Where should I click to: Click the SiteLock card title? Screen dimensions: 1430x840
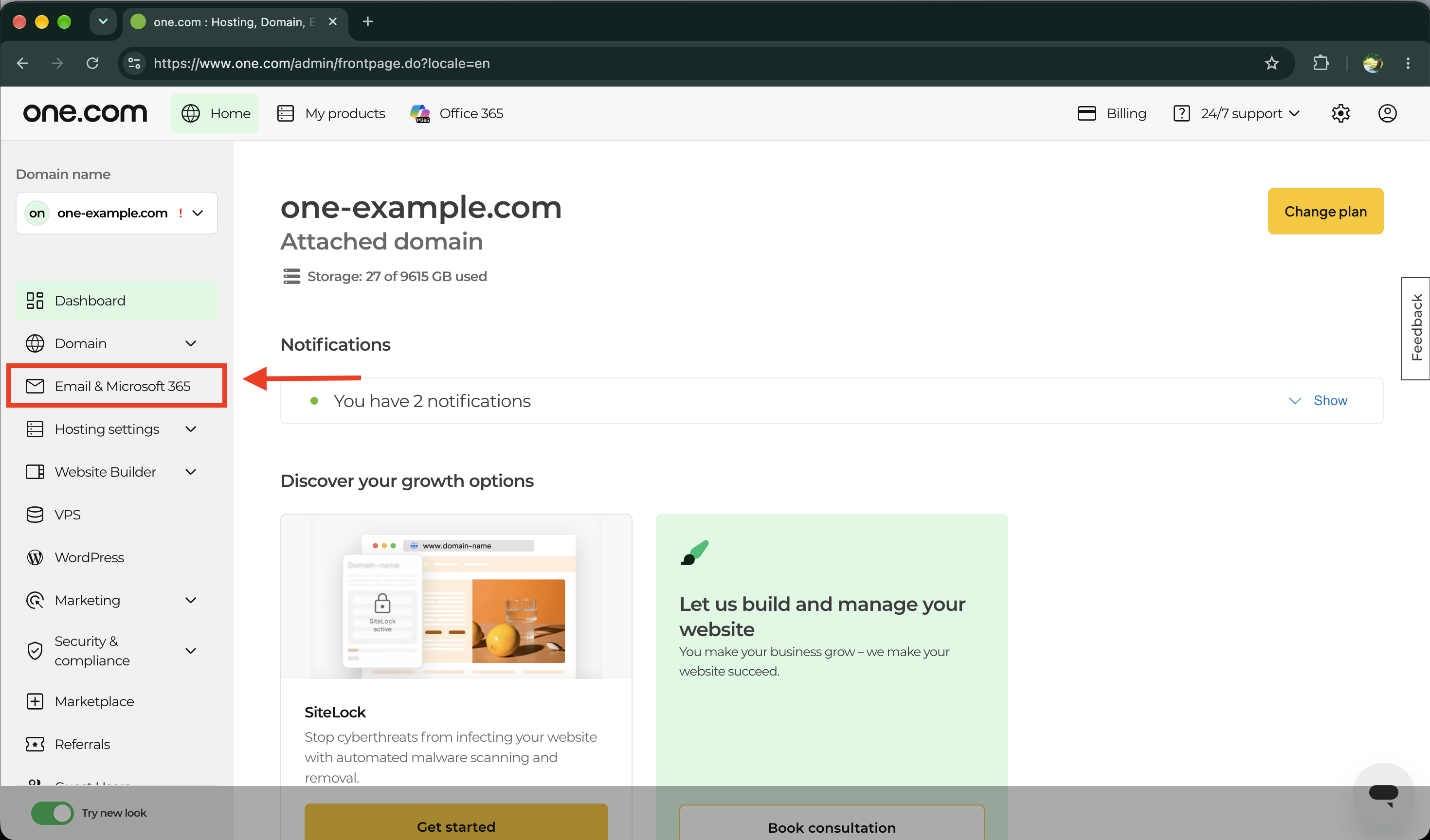click(335, 713)
